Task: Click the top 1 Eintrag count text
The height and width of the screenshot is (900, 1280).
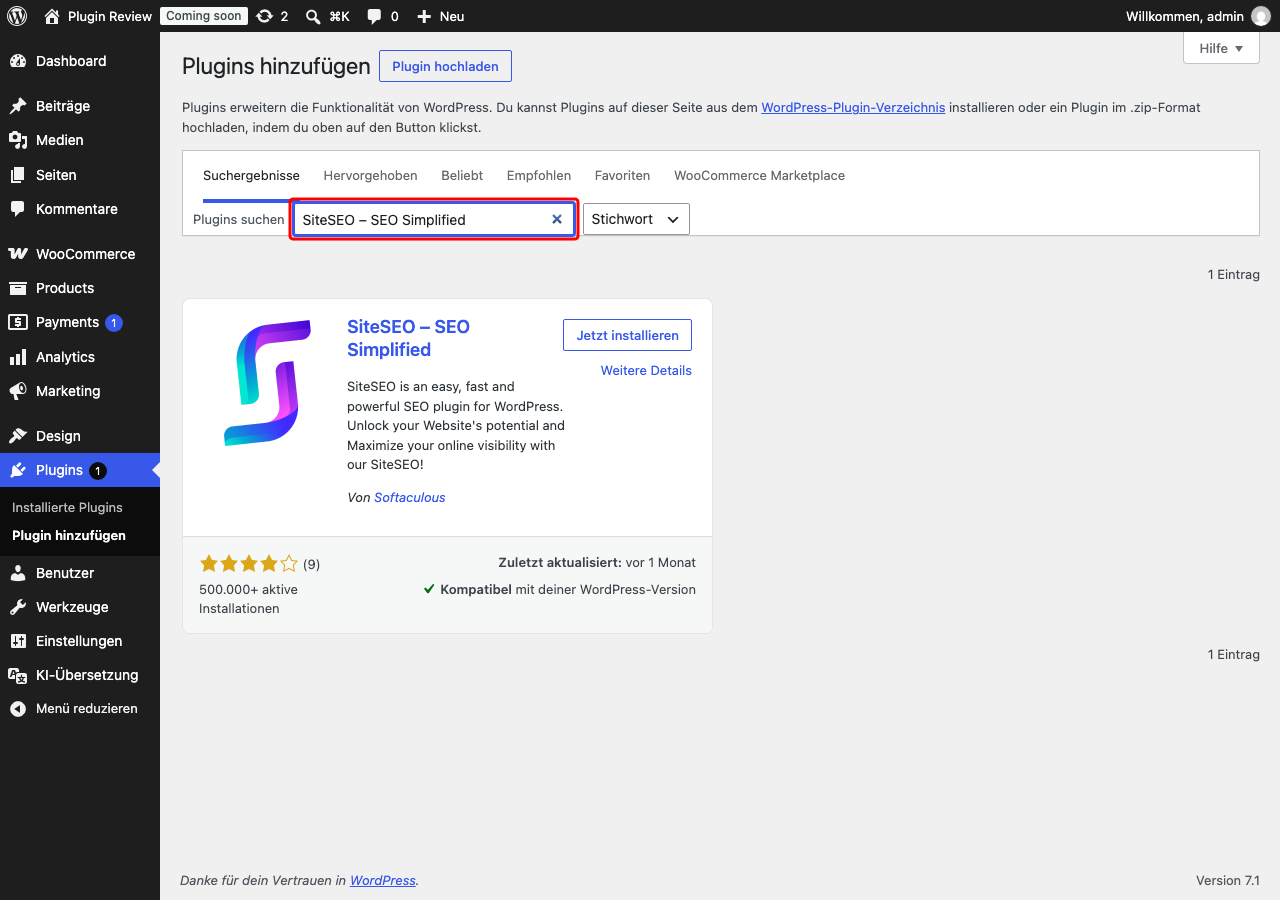Action: (x=1234, y=274)
